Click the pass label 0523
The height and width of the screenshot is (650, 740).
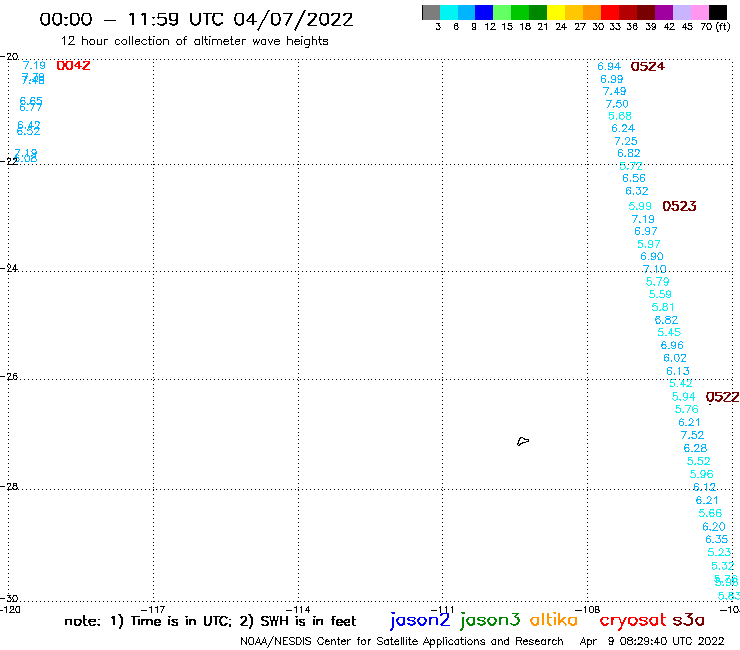680,206
